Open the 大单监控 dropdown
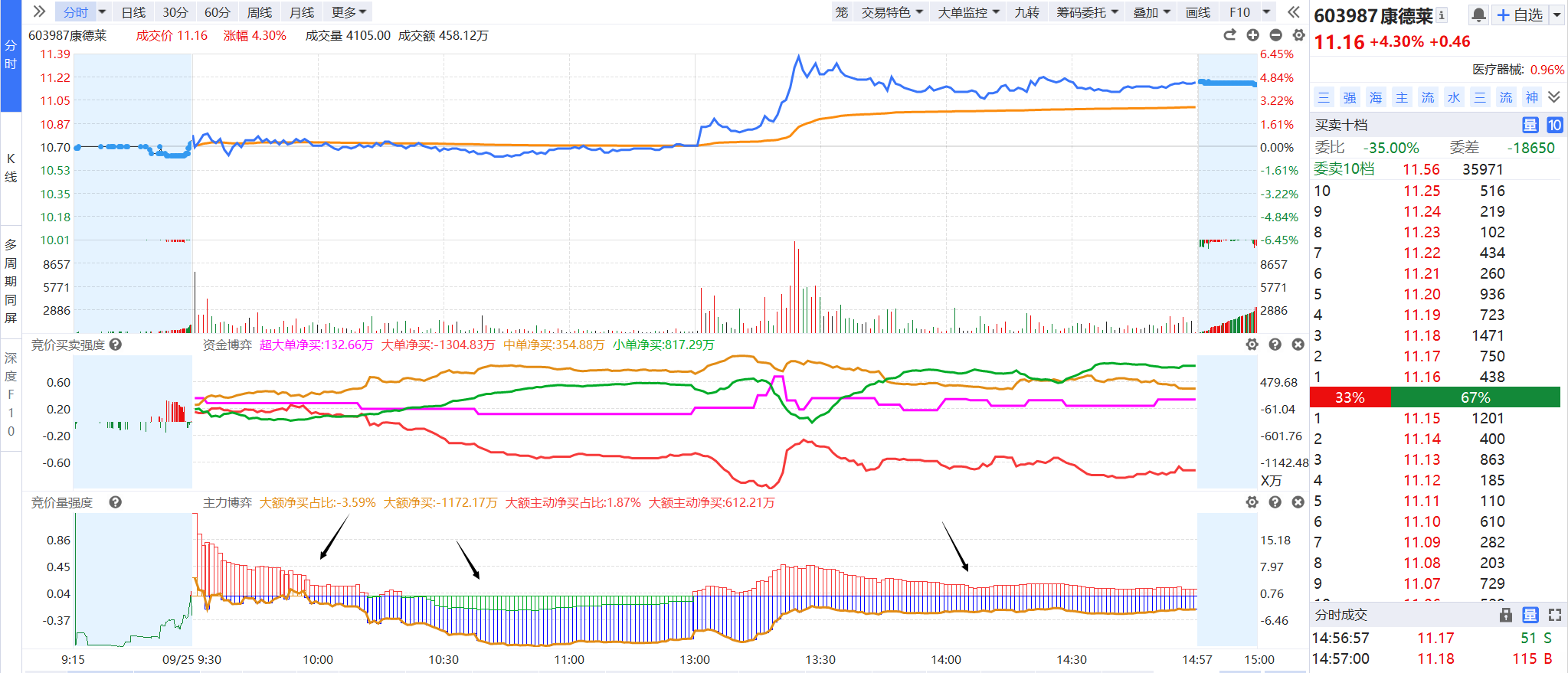Image resolution: width=1568 pixels, height=673 pixels. (969, 12)
